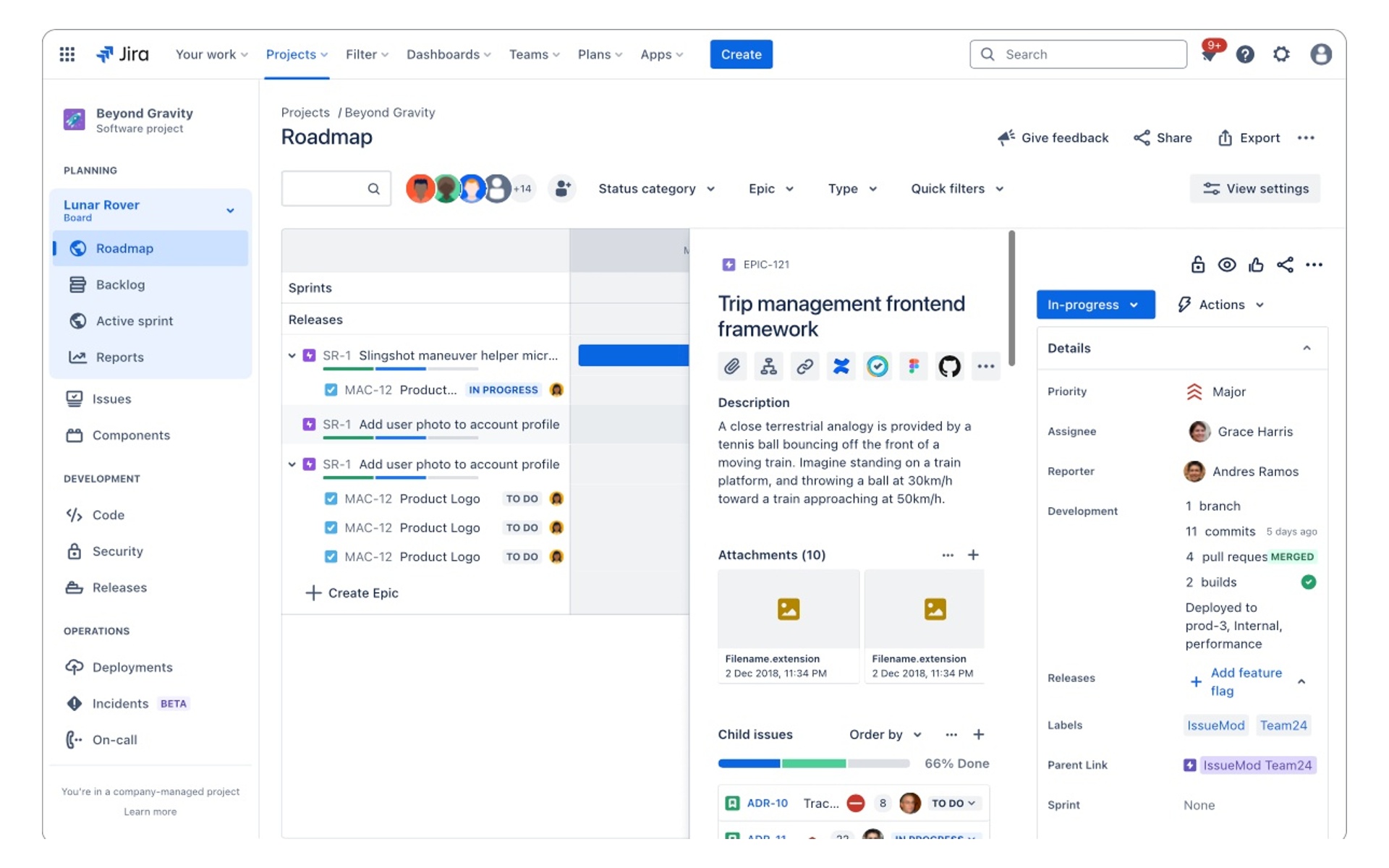Click the View settings button
The width and height of the screenshot is (1389, 868).
1254,189
